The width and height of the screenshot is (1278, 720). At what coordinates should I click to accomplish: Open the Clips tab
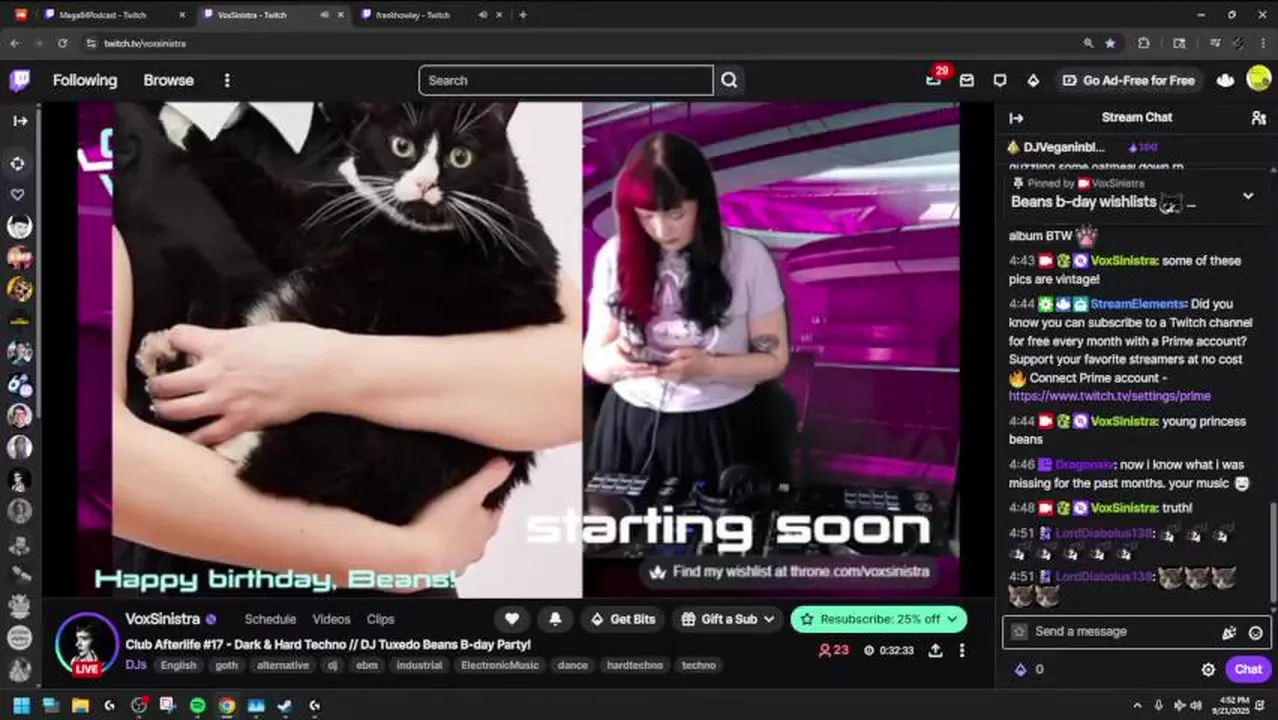click(380, 619)
